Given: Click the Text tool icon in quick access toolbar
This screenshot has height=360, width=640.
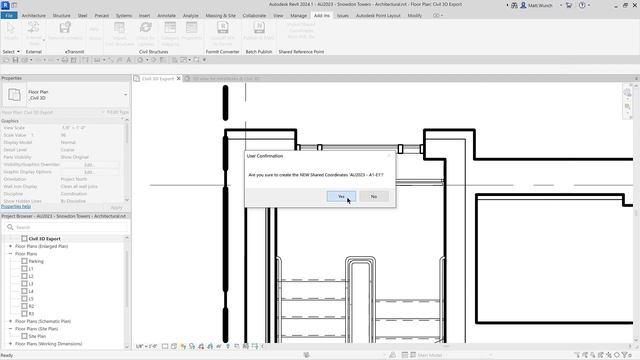Looking at the screenshot, I should point(129,60).
